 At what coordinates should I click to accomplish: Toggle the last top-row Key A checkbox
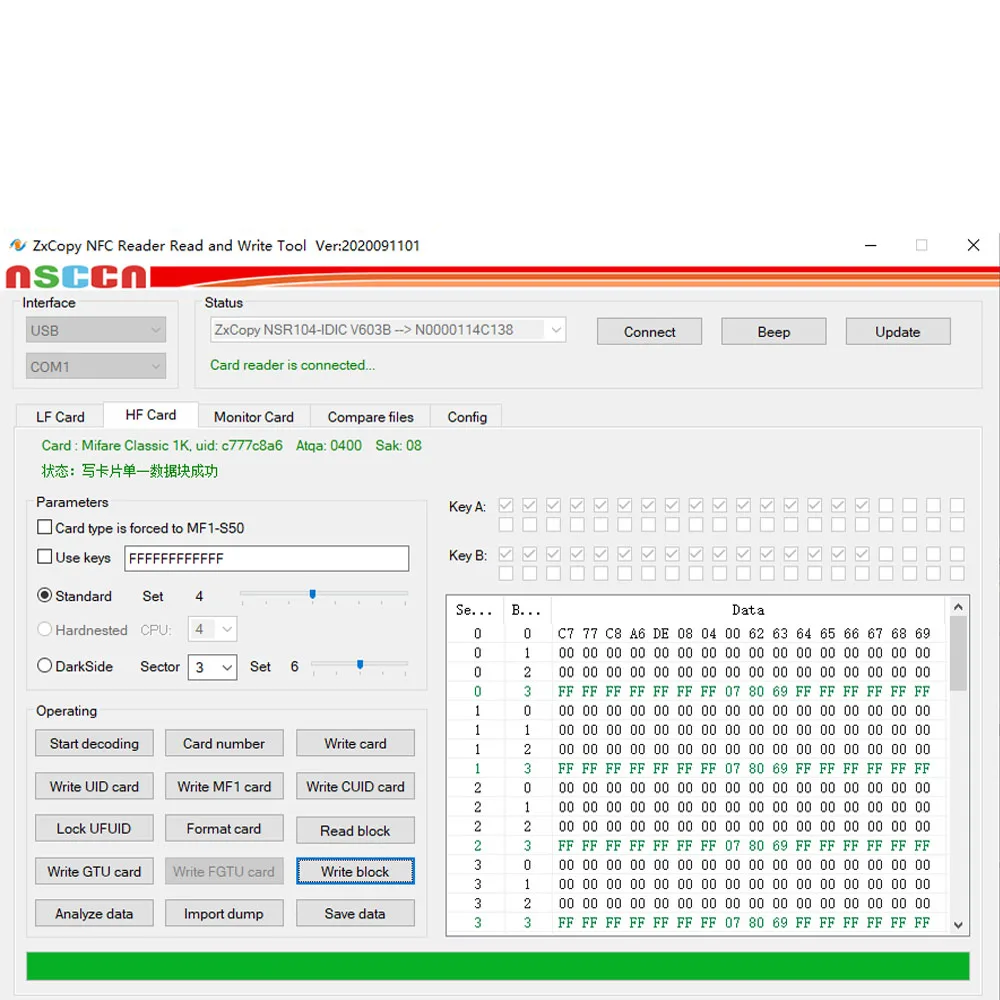[x=957, y=505]
